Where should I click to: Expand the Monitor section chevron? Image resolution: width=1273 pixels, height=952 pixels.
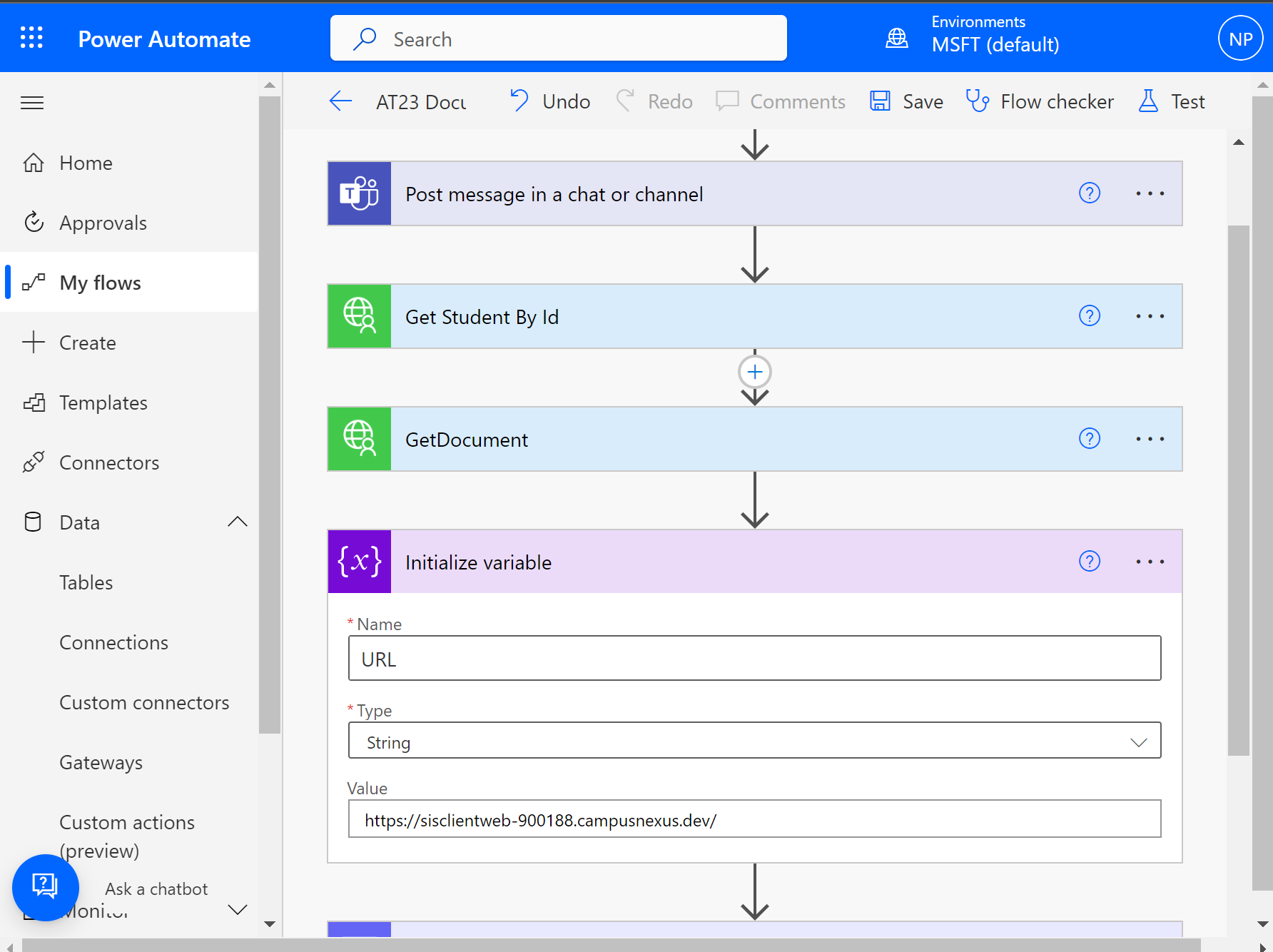point(238,909)
